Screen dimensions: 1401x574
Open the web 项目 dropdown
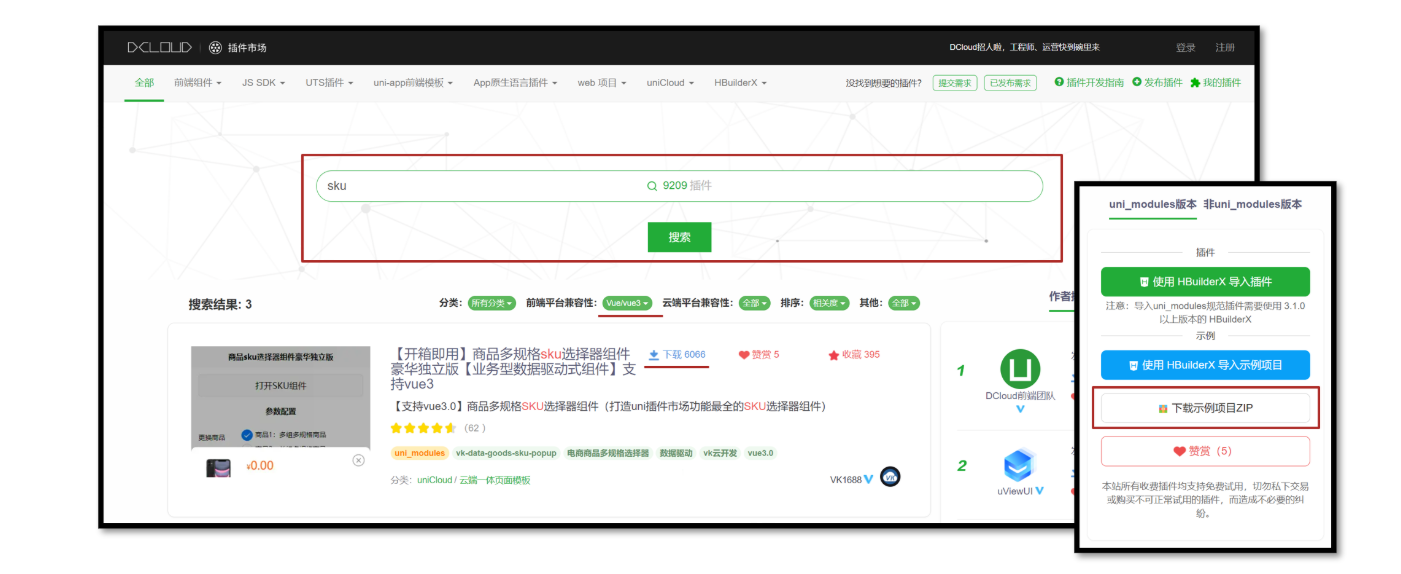coord(602,83)
